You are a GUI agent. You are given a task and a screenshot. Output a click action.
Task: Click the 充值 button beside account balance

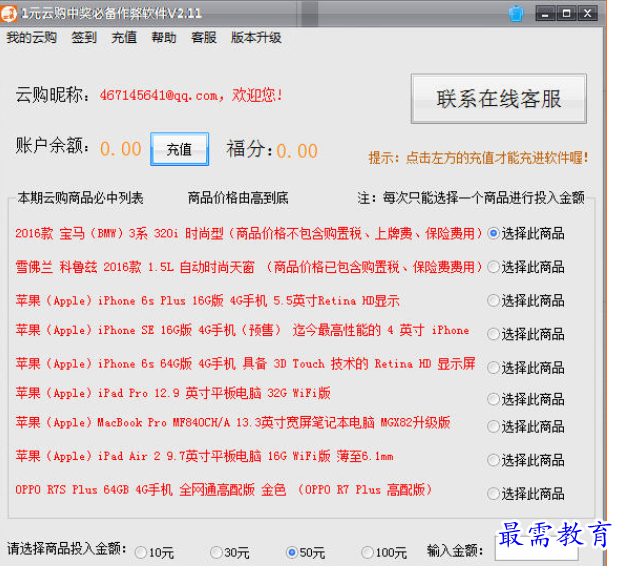pyautogui.click(x=180, y=149)
